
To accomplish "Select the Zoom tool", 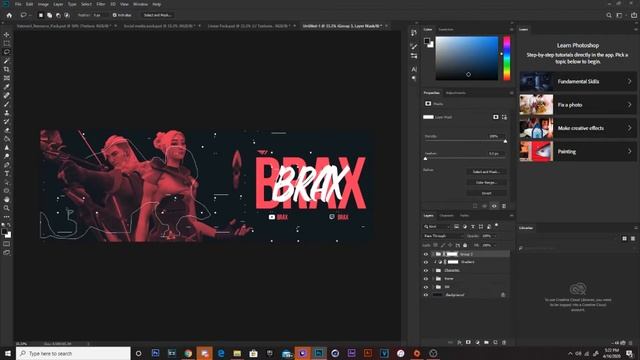I will pos(7,208).
